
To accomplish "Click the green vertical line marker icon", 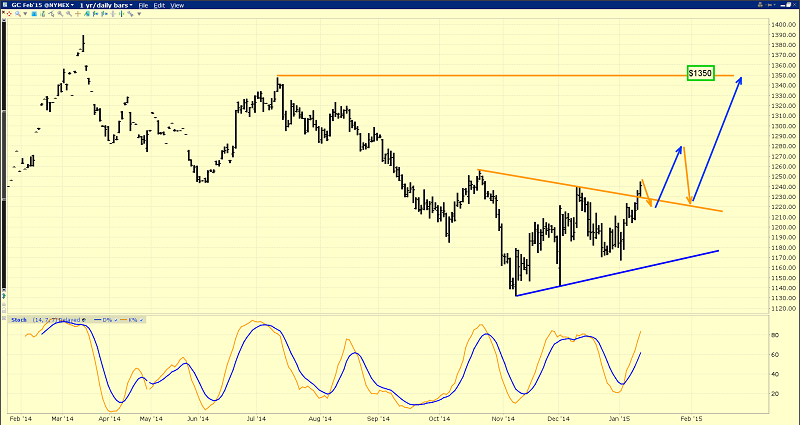I will pos(121,14).
